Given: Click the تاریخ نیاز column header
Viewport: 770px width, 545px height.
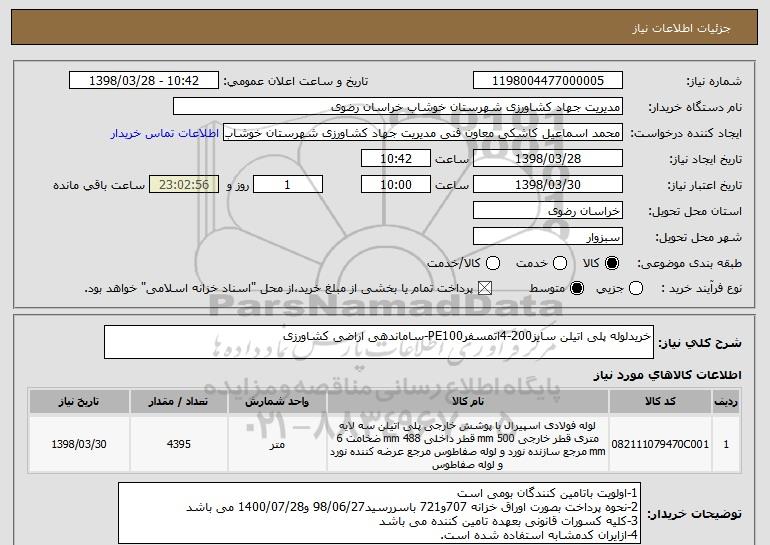Looking at the screenshot, I should pos(79,402).
